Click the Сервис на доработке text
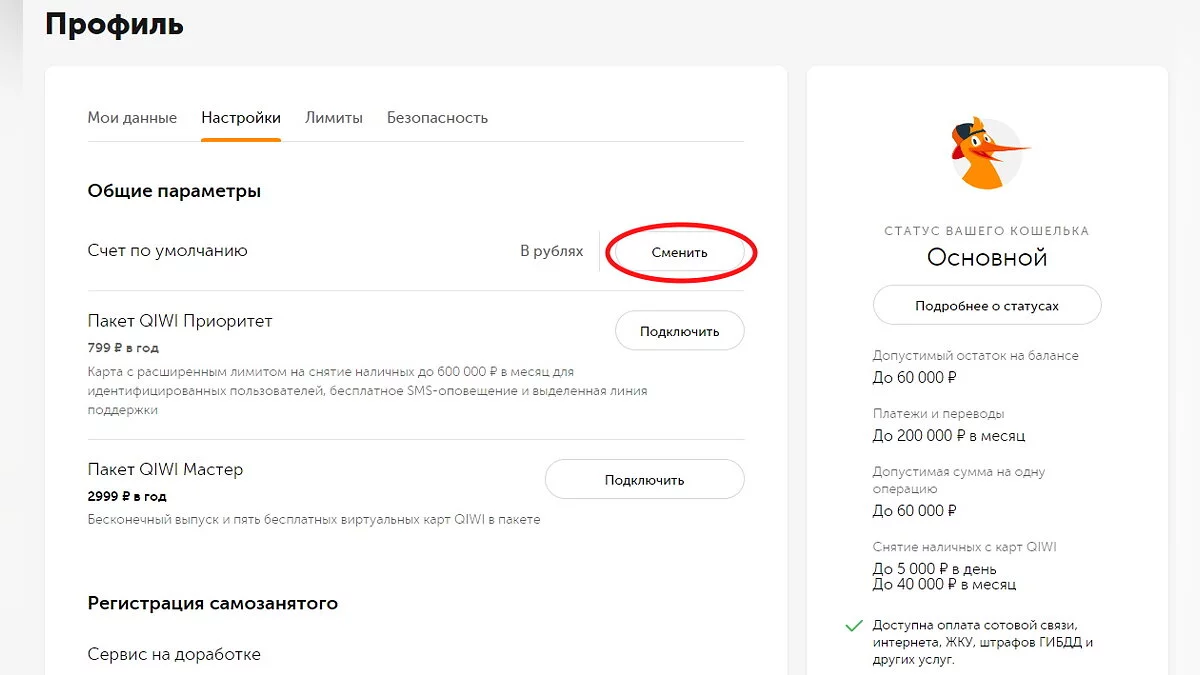The image size is (1200, 675). [174, 654]
